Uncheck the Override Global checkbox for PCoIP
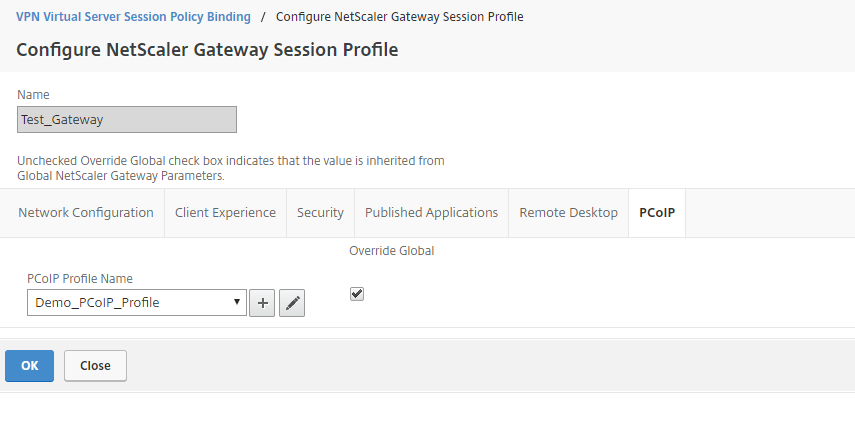855x429 pixels. coord(357,294)
